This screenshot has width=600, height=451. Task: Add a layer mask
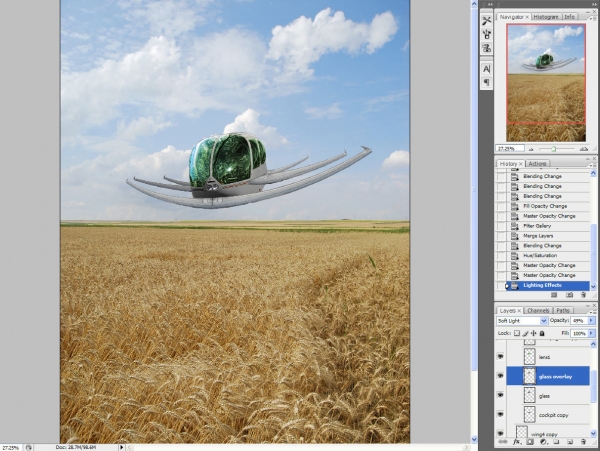point(530,441)
